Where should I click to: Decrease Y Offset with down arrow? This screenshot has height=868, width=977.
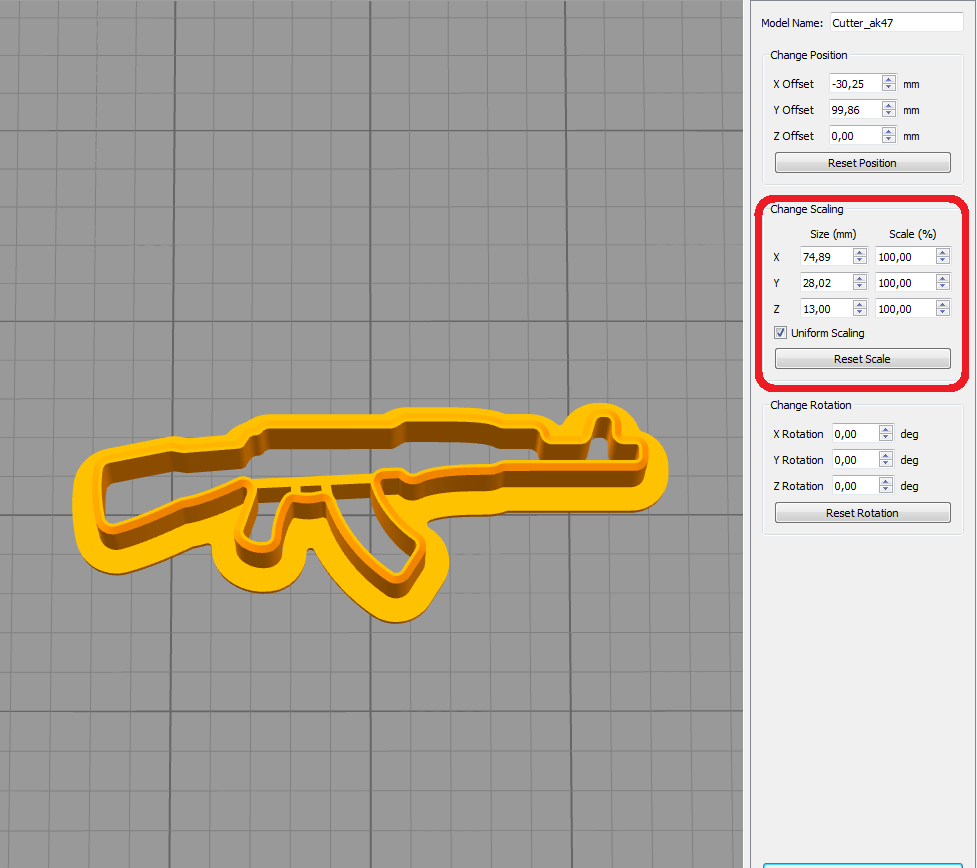point(889,114)
